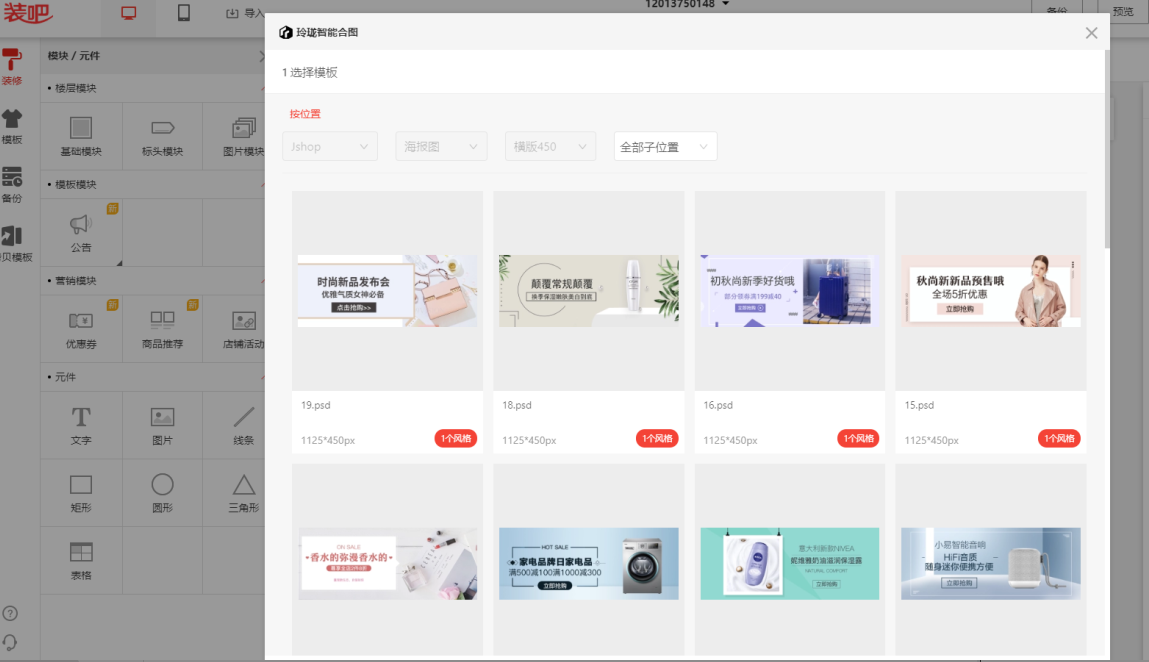Choose the teal NIVEA lotion template thumbnail
This screenshot has height=662, width=1149.
pyautogui.click(x=790, y=564)
